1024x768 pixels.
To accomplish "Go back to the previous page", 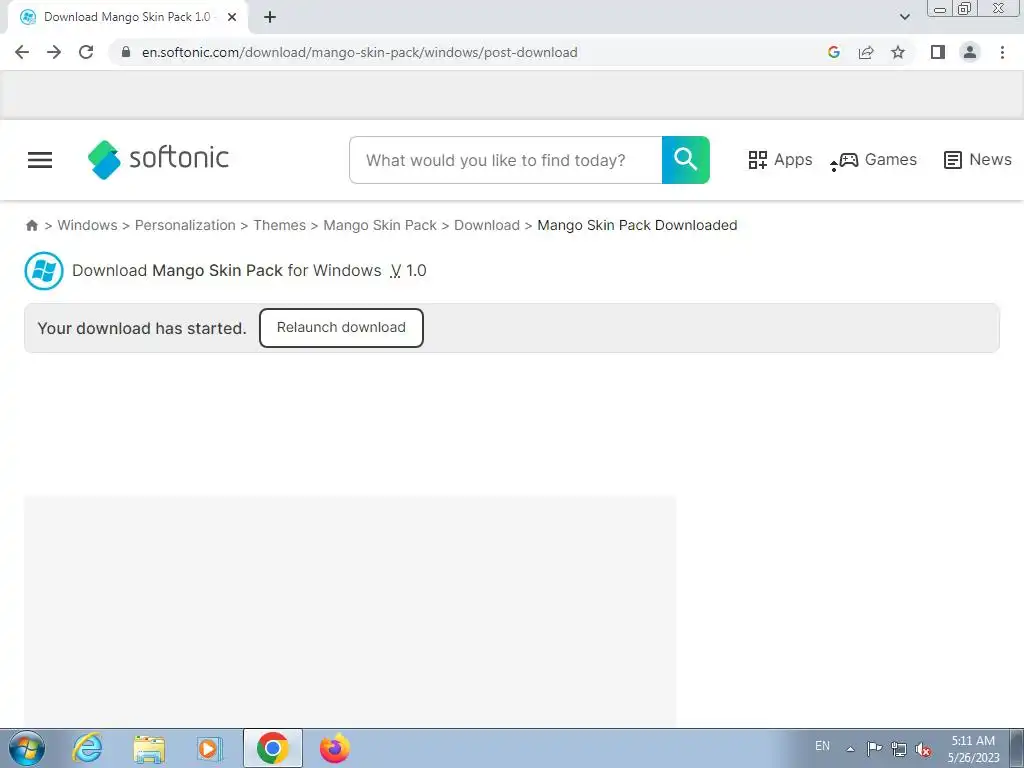I will pos(22,52).
